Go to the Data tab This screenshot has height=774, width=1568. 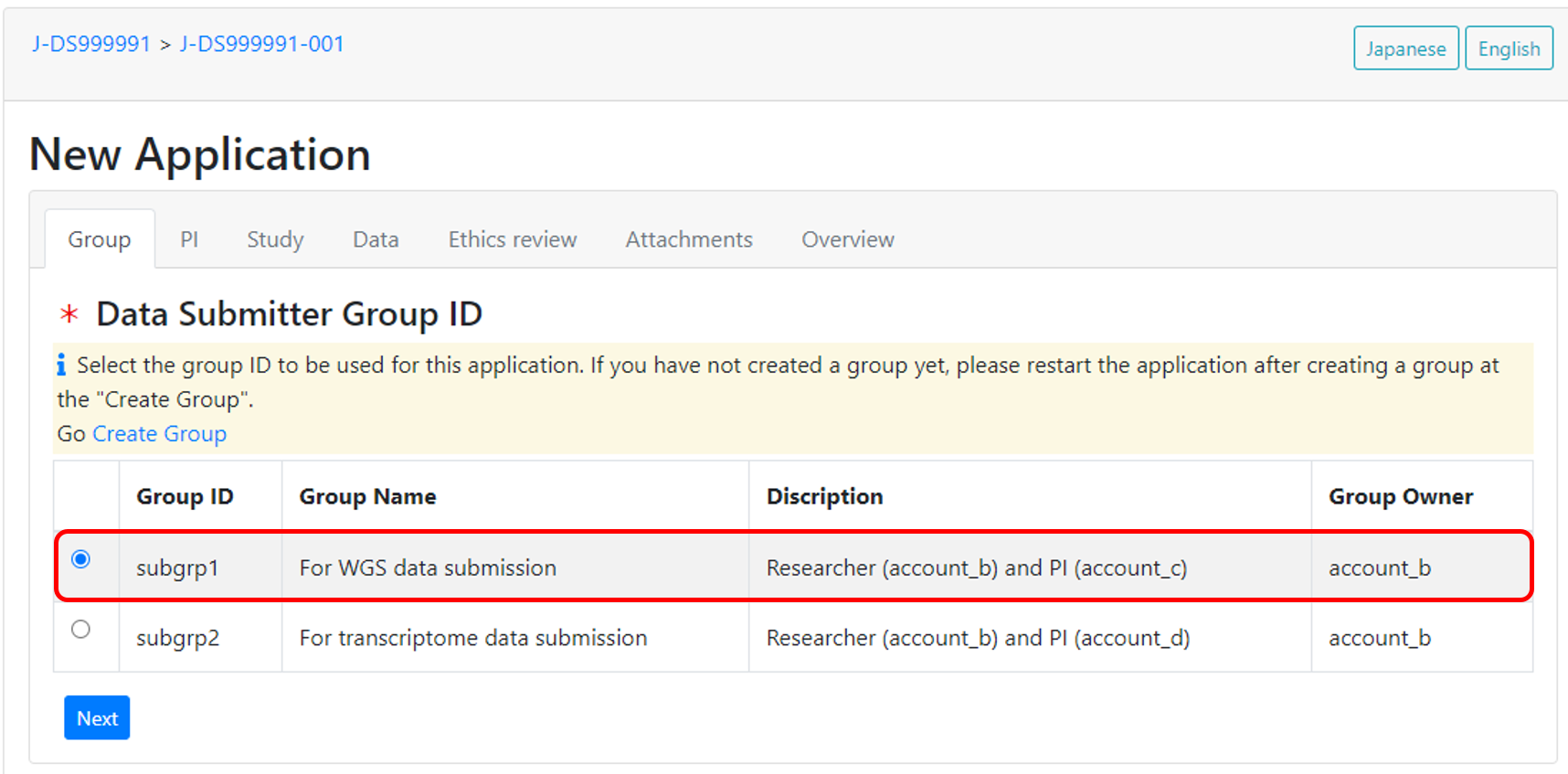[376, 239]
